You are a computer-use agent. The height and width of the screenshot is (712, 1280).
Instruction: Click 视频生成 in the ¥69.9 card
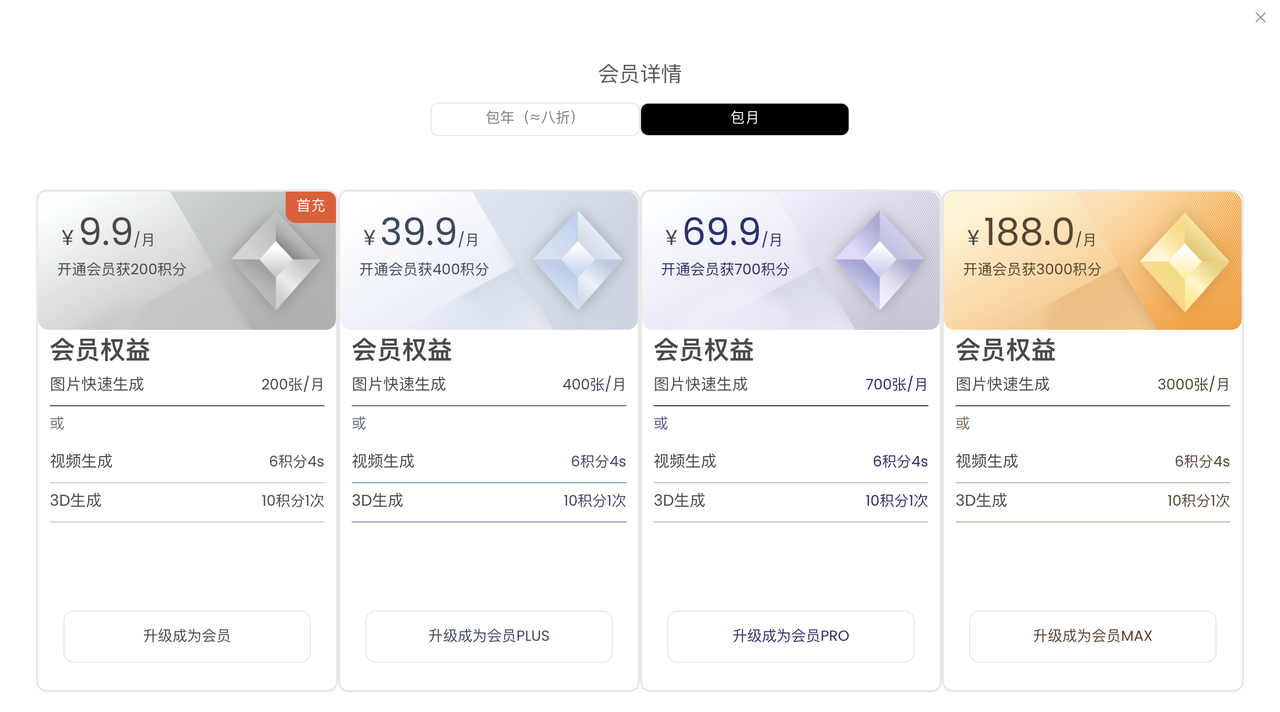(x=685, y=461)
